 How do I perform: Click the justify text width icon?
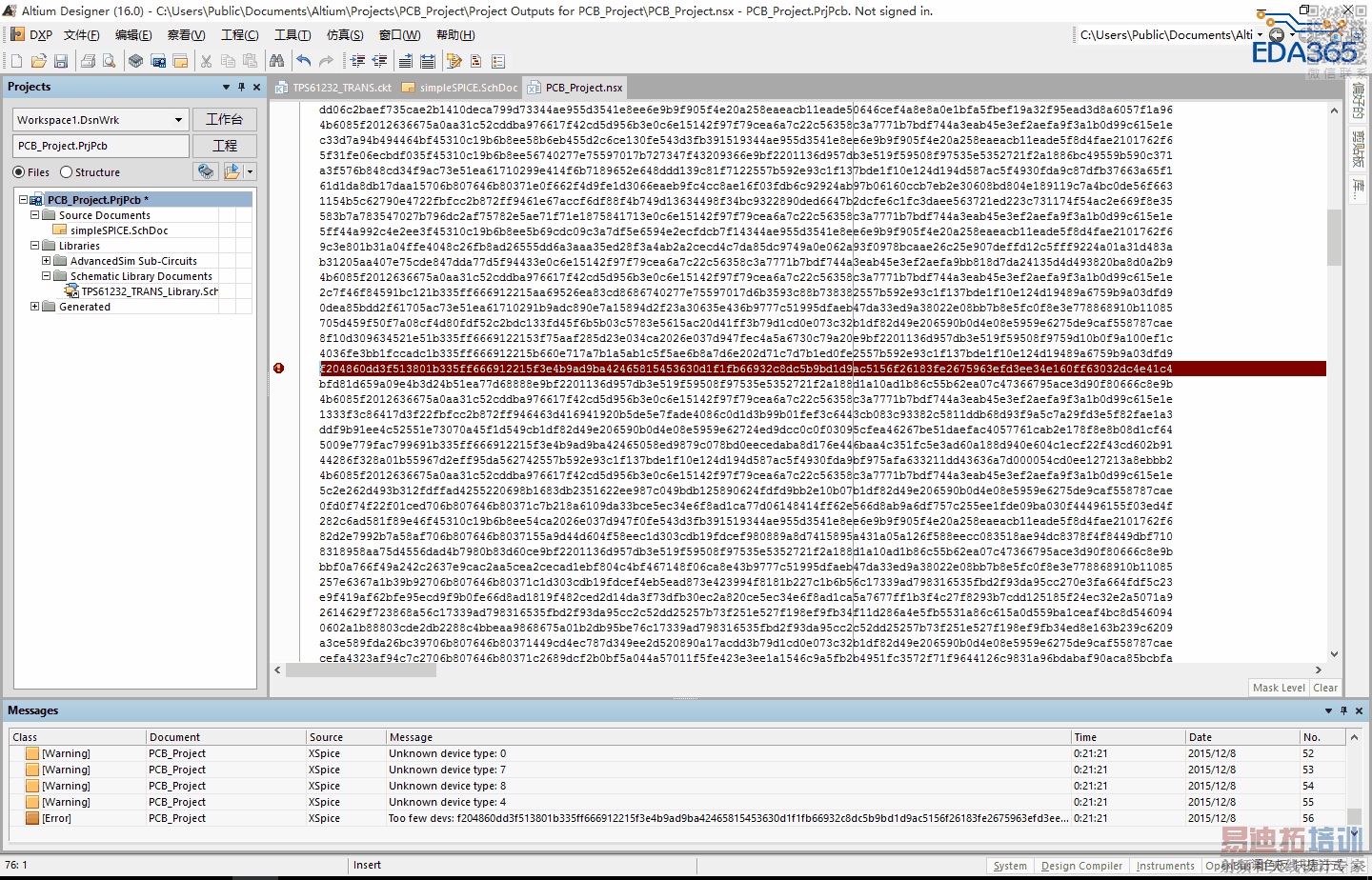[x=428, y=61]
